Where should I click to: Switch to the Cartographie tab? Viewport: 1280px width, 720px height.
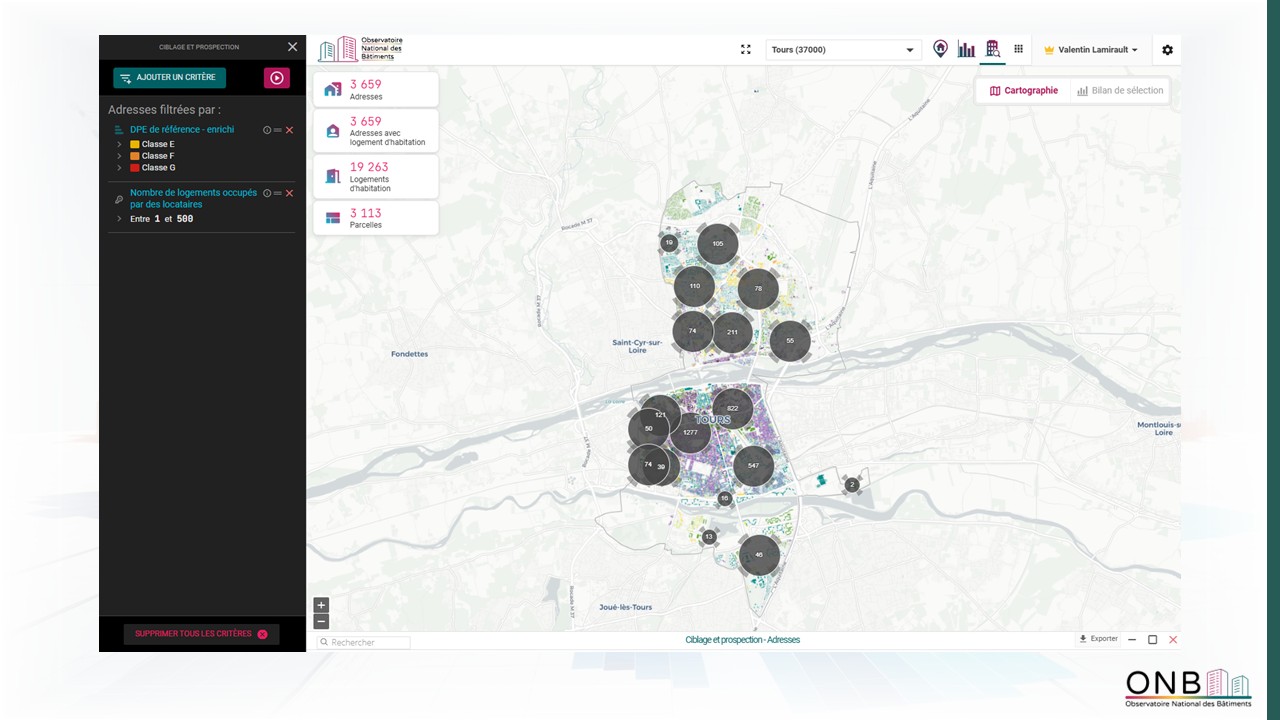tap(1023, 91)
